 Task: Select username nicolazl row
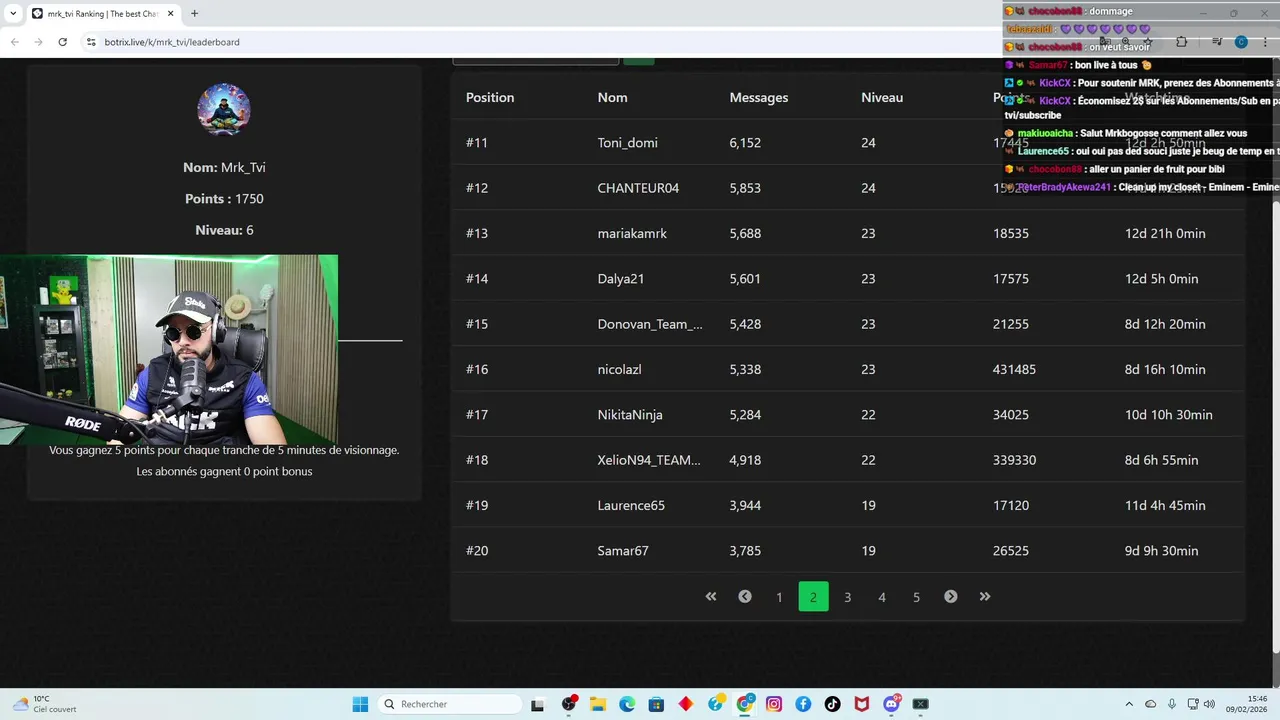click(620, 369)
